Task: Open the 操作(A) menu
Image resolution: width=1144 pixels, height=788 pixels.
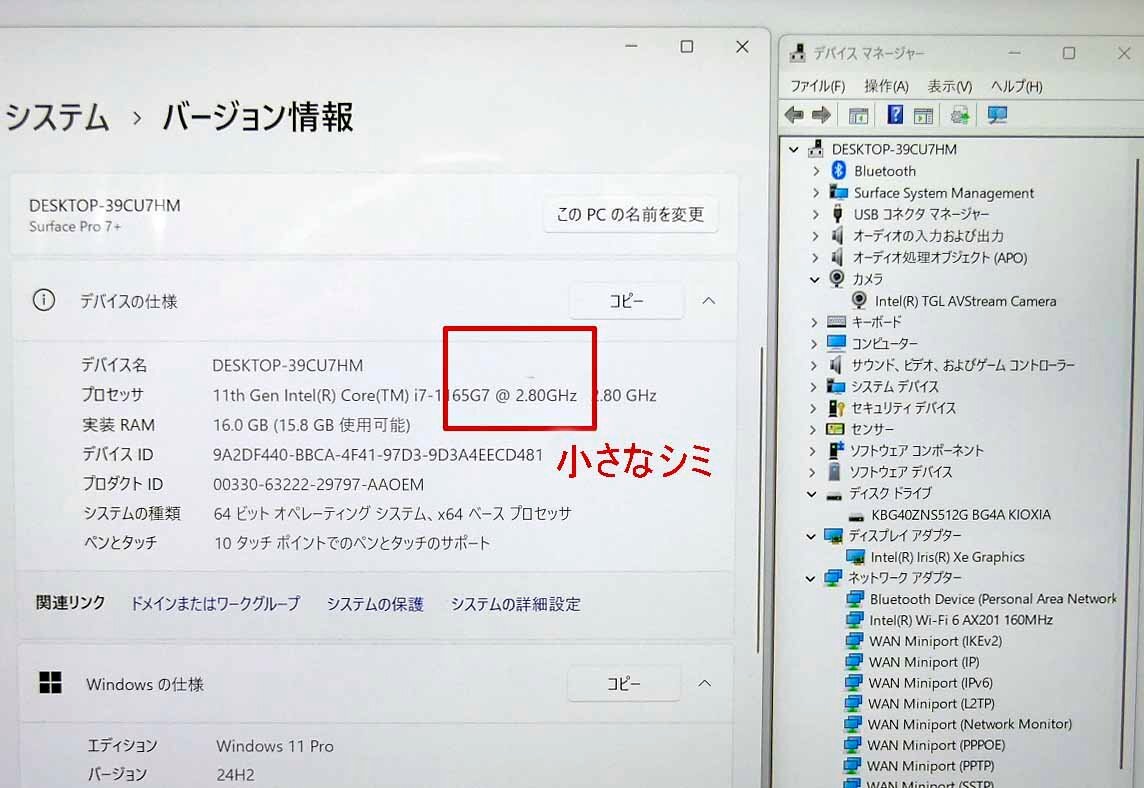Action: [x=886, y=86]
